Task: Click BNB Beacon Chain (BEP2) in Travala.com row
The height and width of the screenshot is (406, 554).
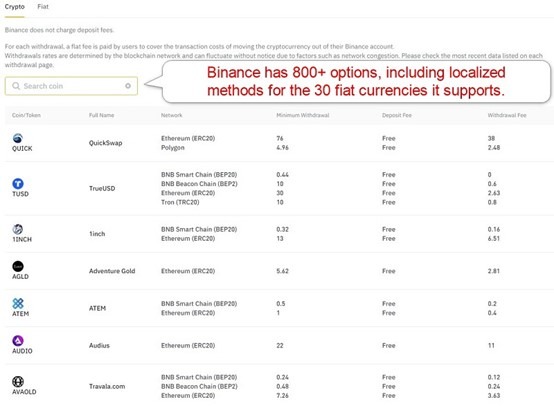Action: [199, 386]
